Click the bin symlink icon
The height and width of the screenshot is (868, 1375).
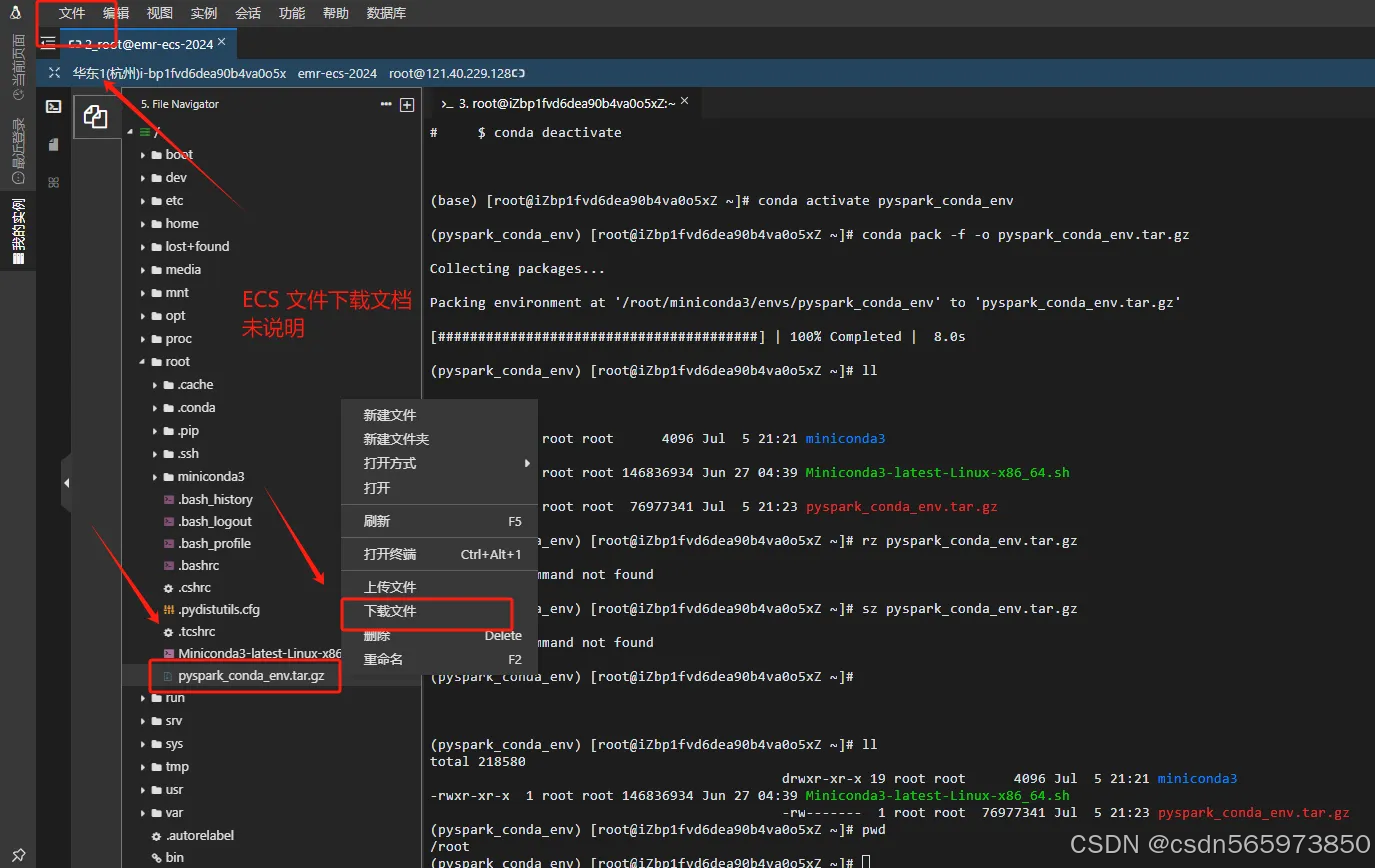156,858
